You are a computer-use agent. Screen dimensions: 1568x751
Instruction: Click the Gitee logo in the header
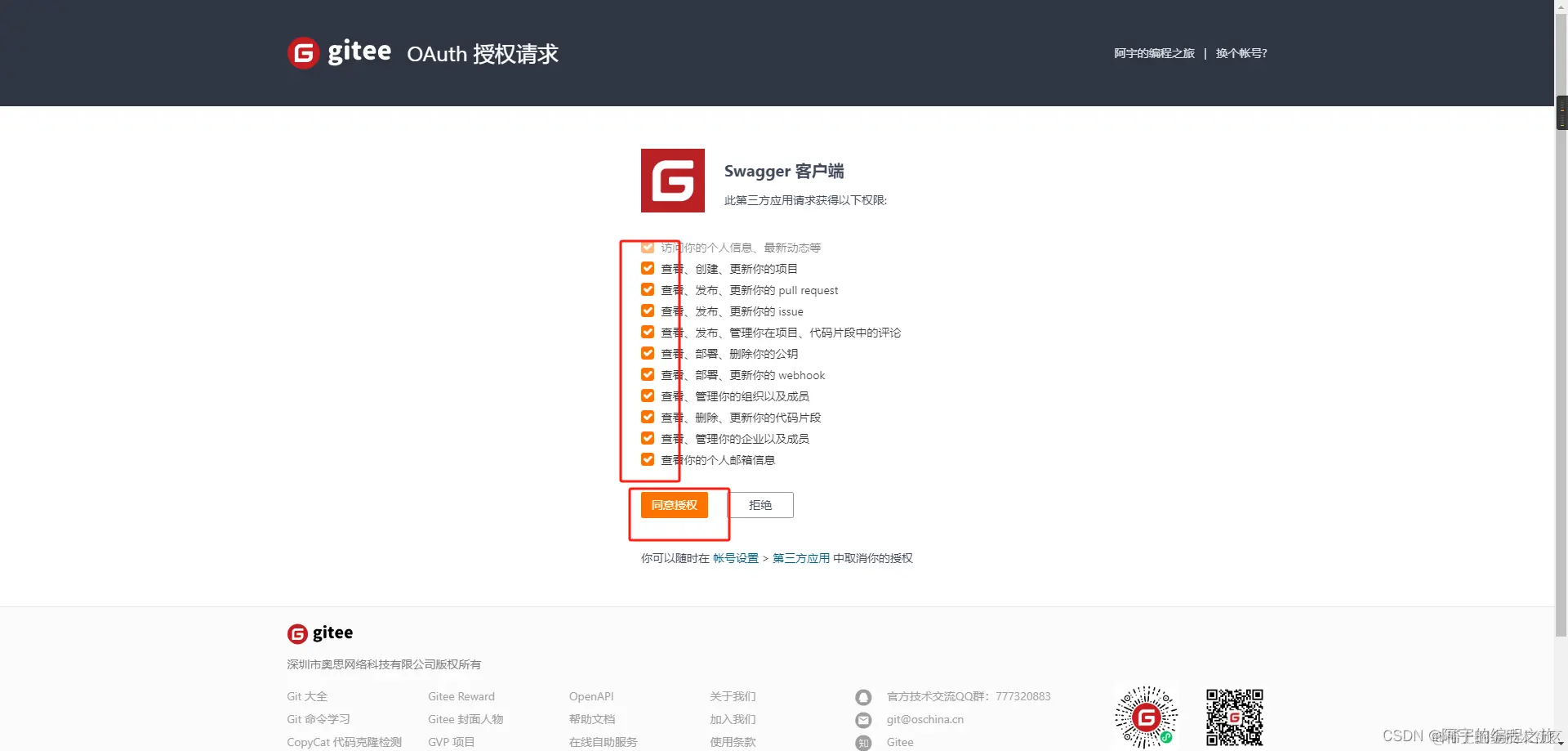(339, 53)
